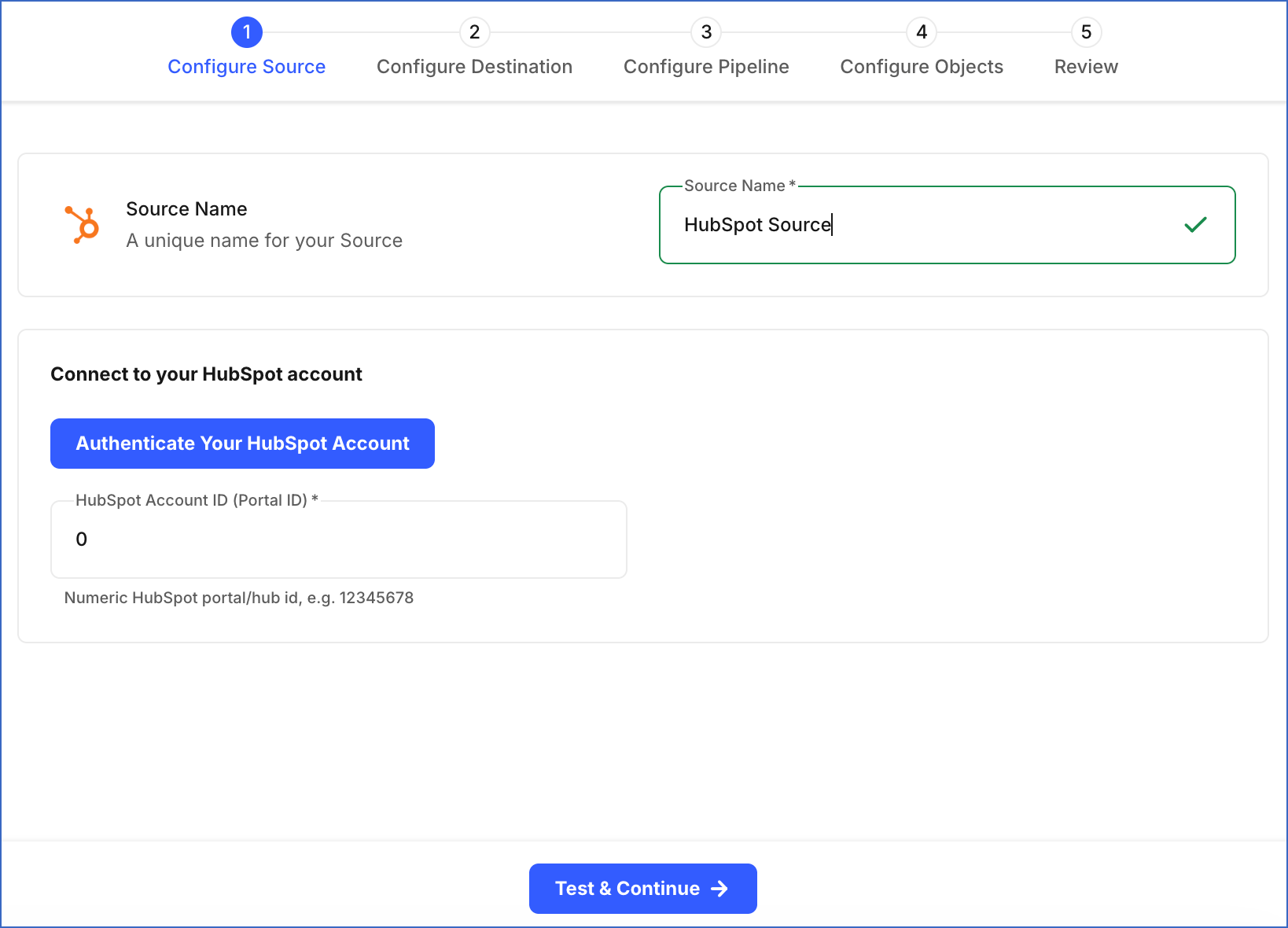Click 'A unique name for your Source' text
This screenshot has width=1288, height=928.
point(264,241)
